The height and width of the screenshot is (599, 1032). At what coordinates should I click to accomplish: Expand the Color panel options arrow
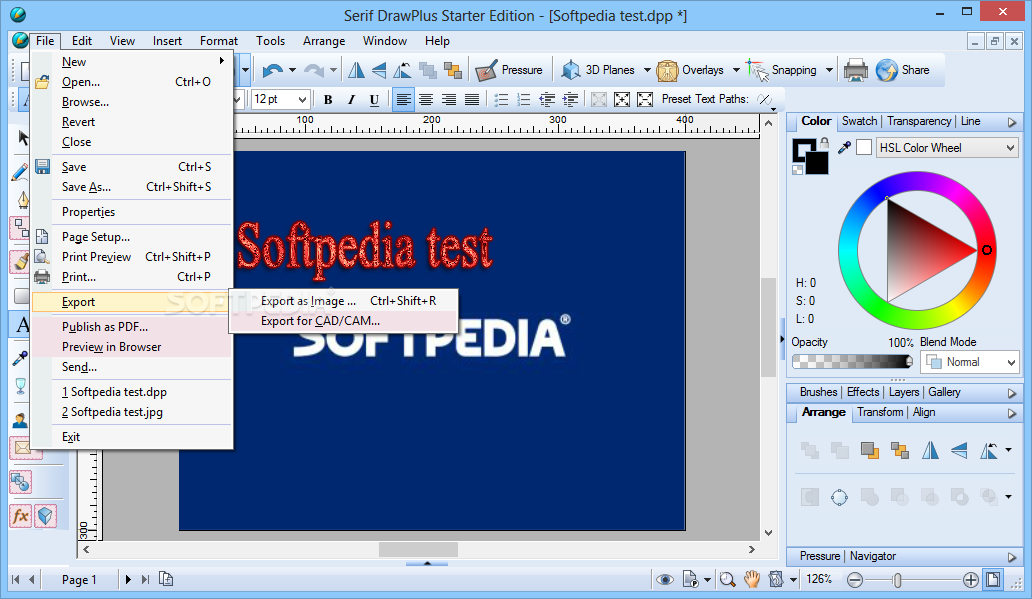[1012, 122]
